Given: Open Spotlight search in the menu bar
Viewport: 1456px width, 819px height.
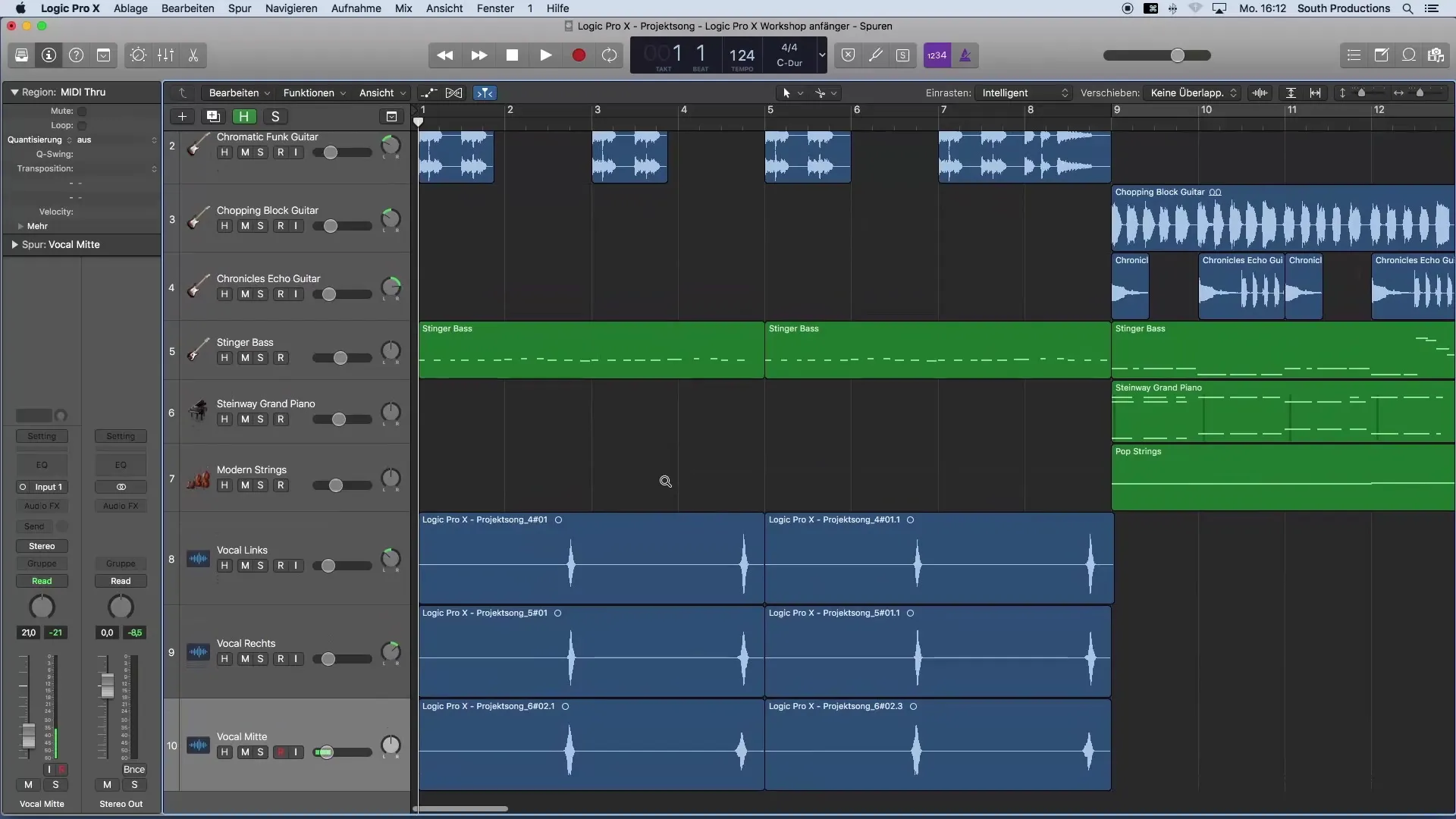Looking at the screenshot, I should (x=1407, y=8).
